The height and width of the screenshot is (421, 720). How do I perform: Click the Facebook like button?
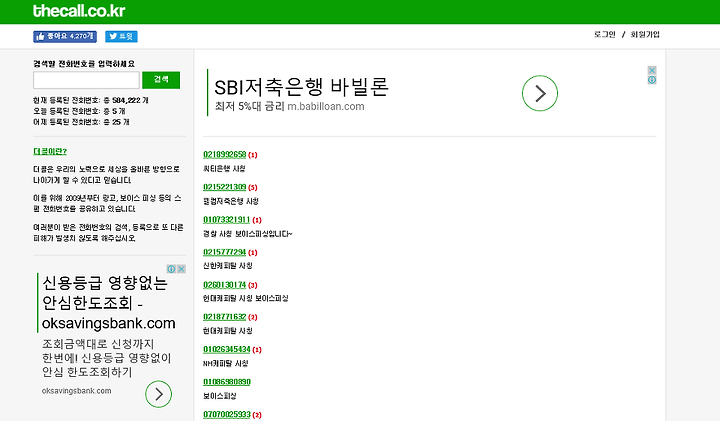65,37
